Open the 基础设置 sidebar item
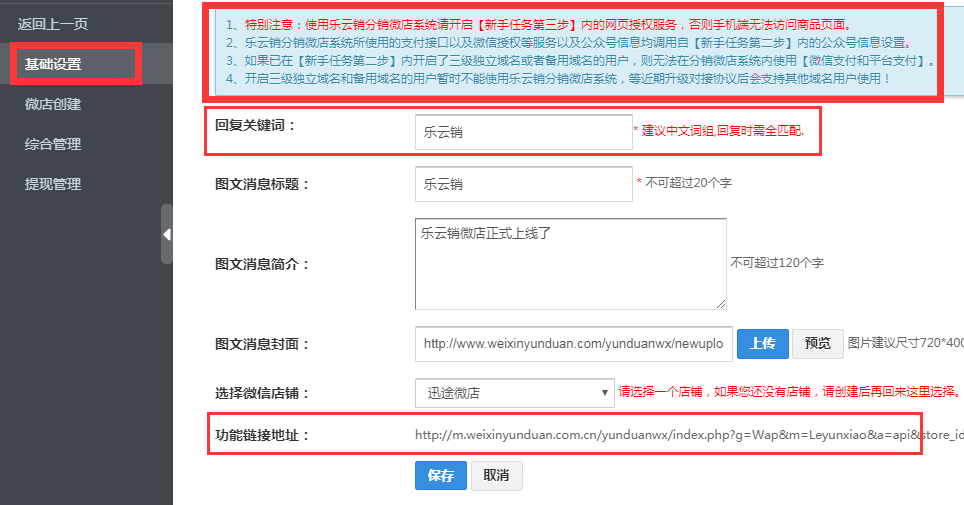964x505 pixels. pyautogui.click(x=53, y=64)
